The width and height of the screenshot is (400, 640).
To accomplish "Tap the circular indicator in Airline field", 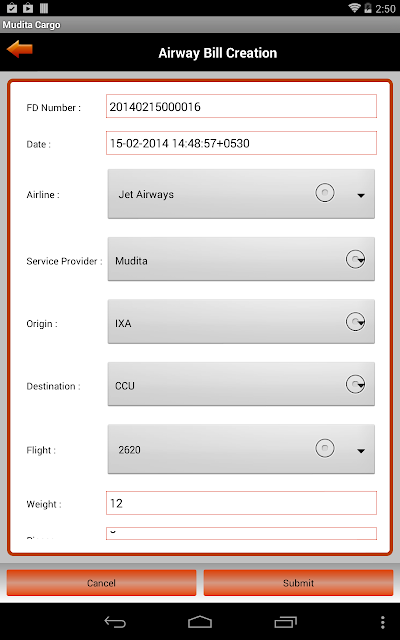I will (325, 193).
